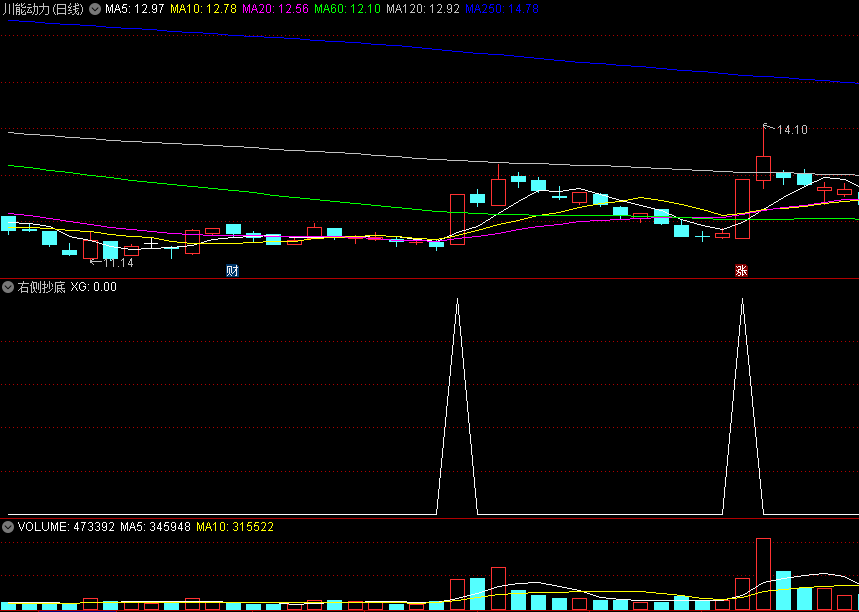Click the blue MA250: 14.78 label

click(x=501, y=9)
